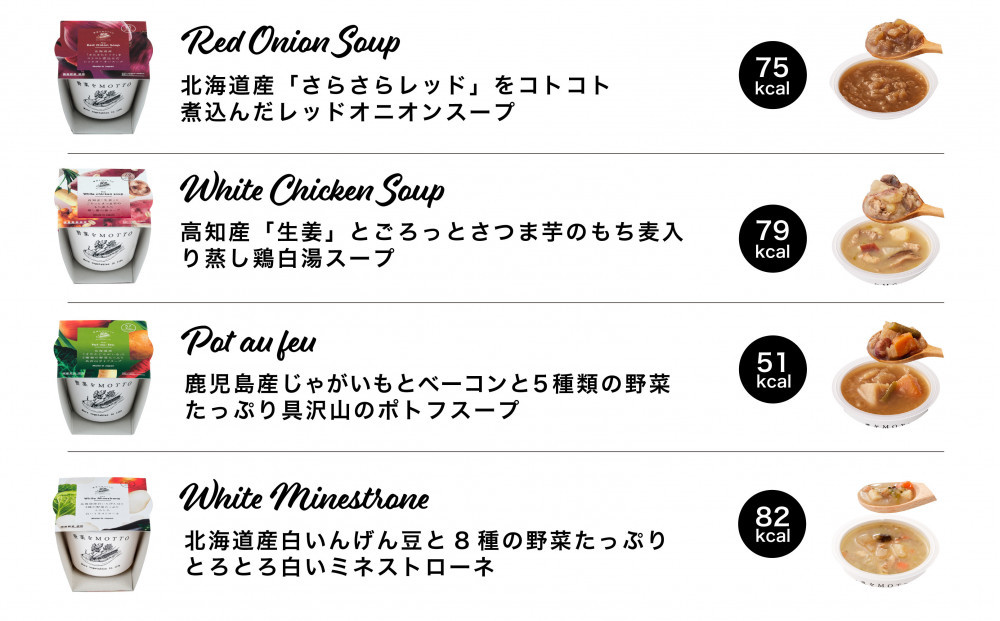Select the Pot au feu package image
Image resolution: width=1000 pixels, height=621 pixels.
point(104,377)
